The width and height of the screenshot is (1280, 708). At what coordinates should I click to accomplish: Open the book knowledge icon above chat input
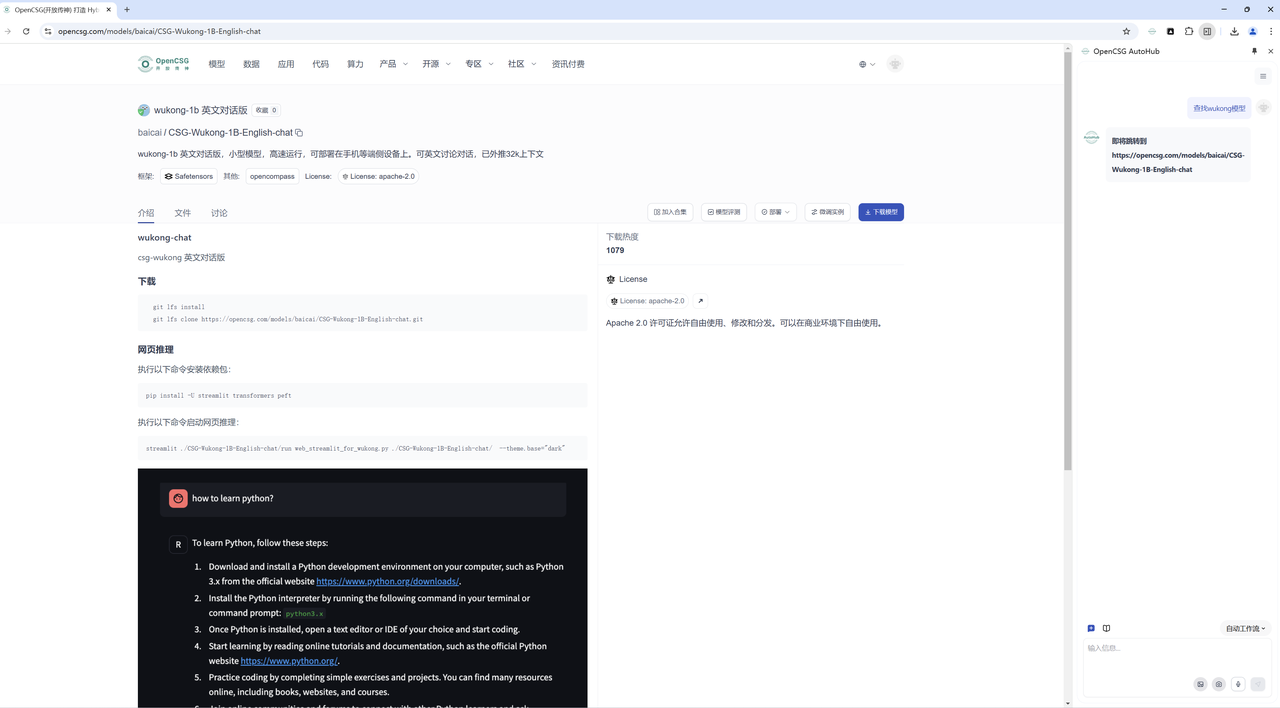pos(1106,628)
